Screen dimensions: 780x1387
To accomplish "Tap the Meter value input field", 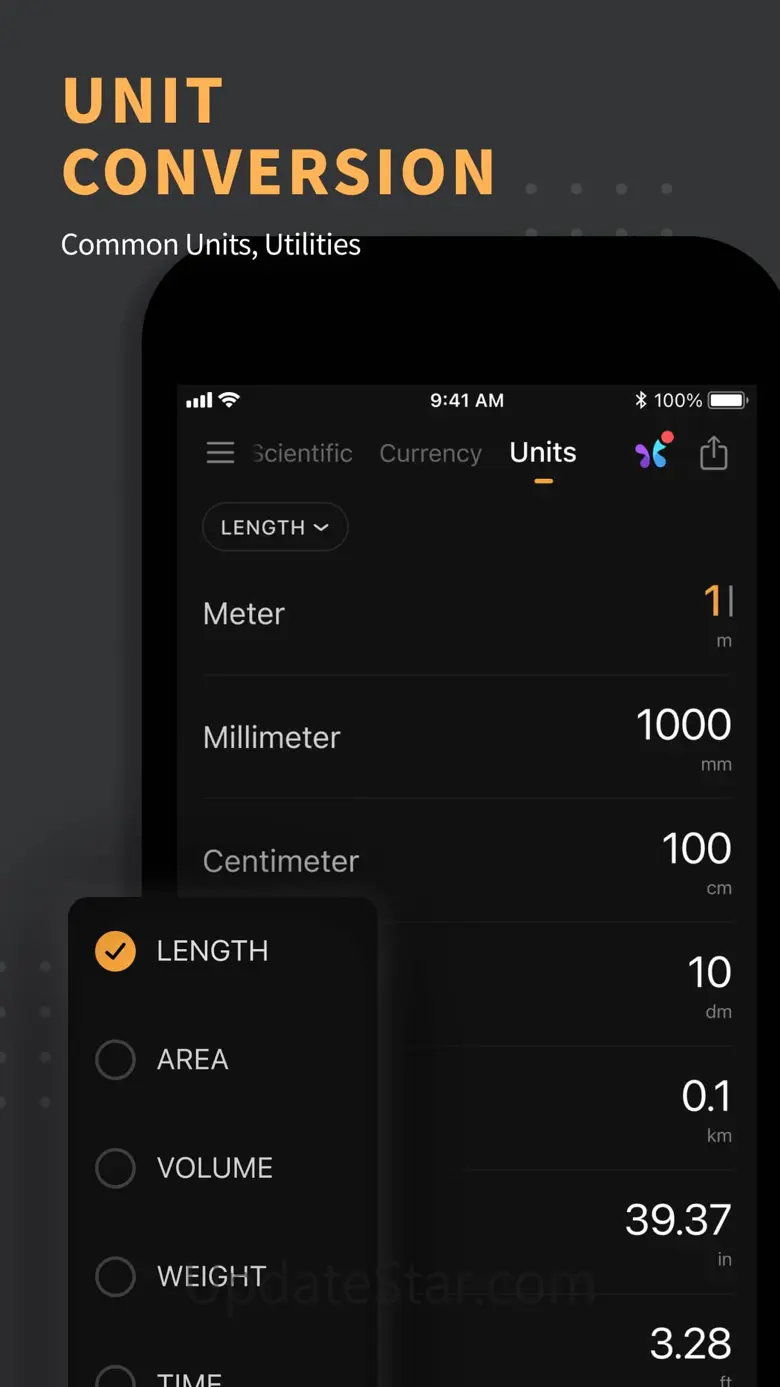I will 716,602.
